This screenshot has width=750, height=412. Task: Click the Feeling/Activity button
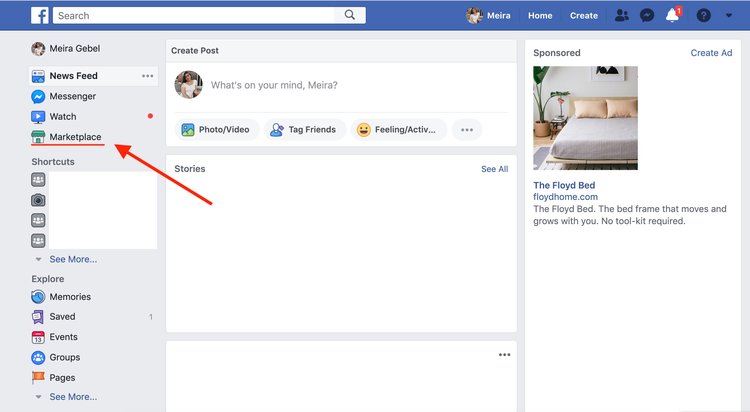398,130
